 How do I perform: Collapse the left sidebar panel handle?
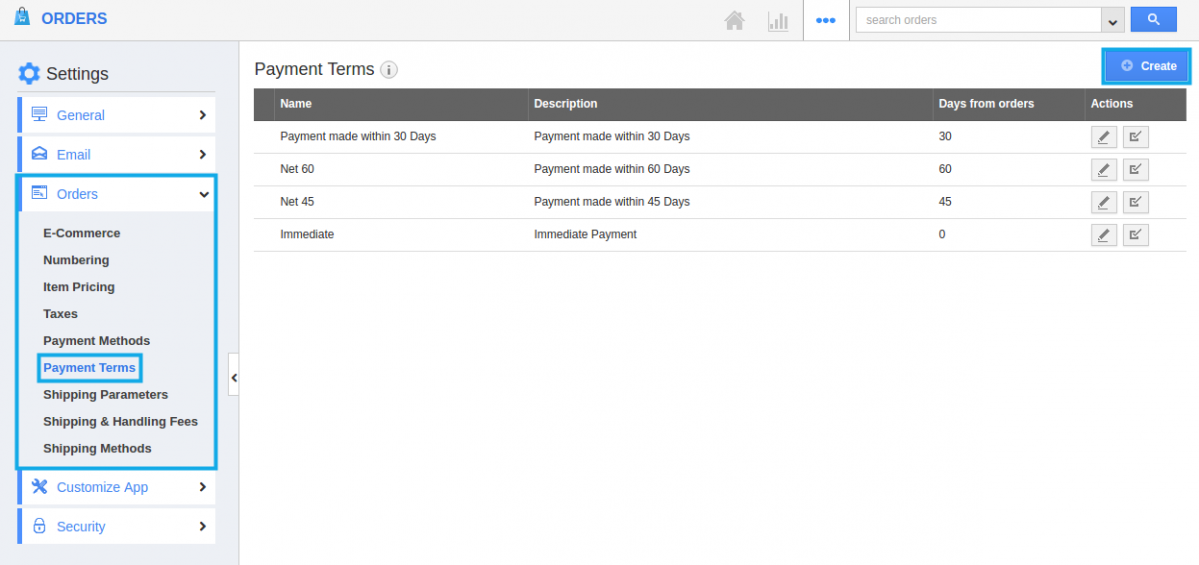point(233,377)
